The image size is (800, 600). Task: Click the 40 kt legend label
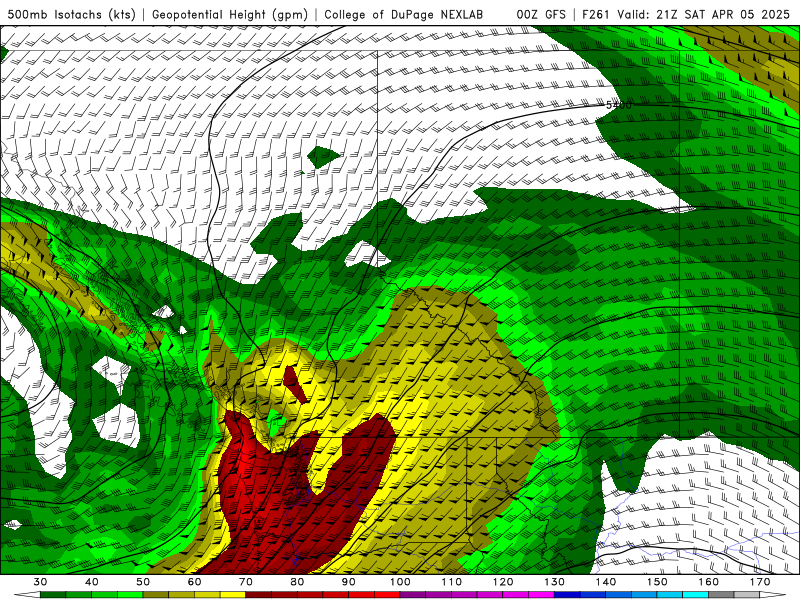tap(92, 582)
